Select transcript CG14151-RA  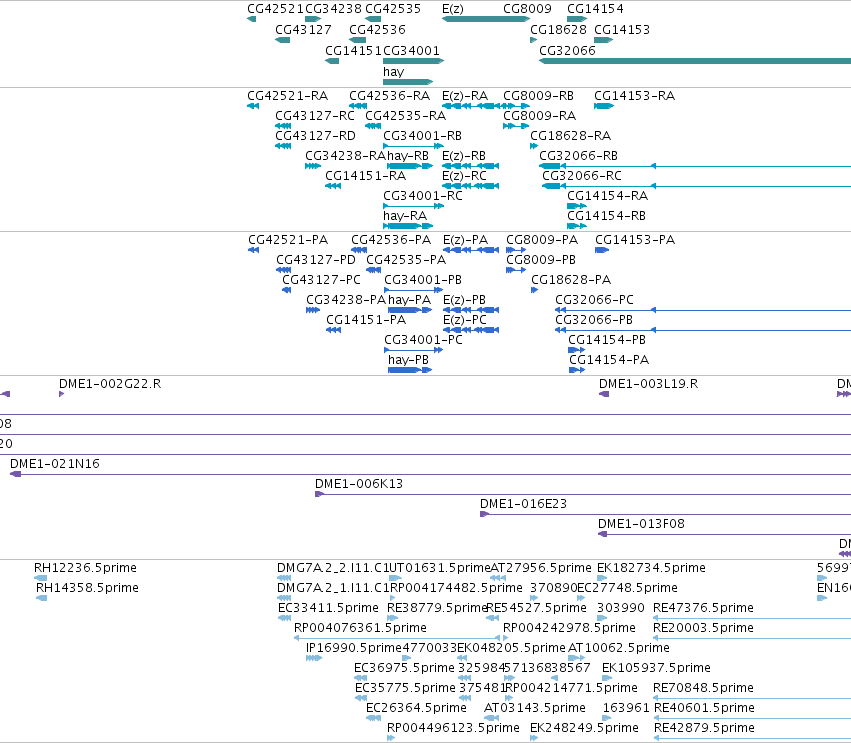point(366,176)
